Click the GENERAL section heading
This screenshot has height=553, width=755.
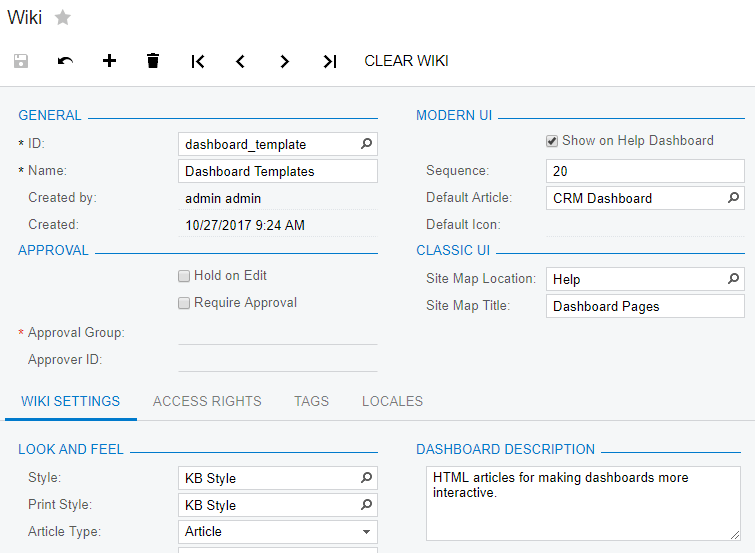point(50,116)
